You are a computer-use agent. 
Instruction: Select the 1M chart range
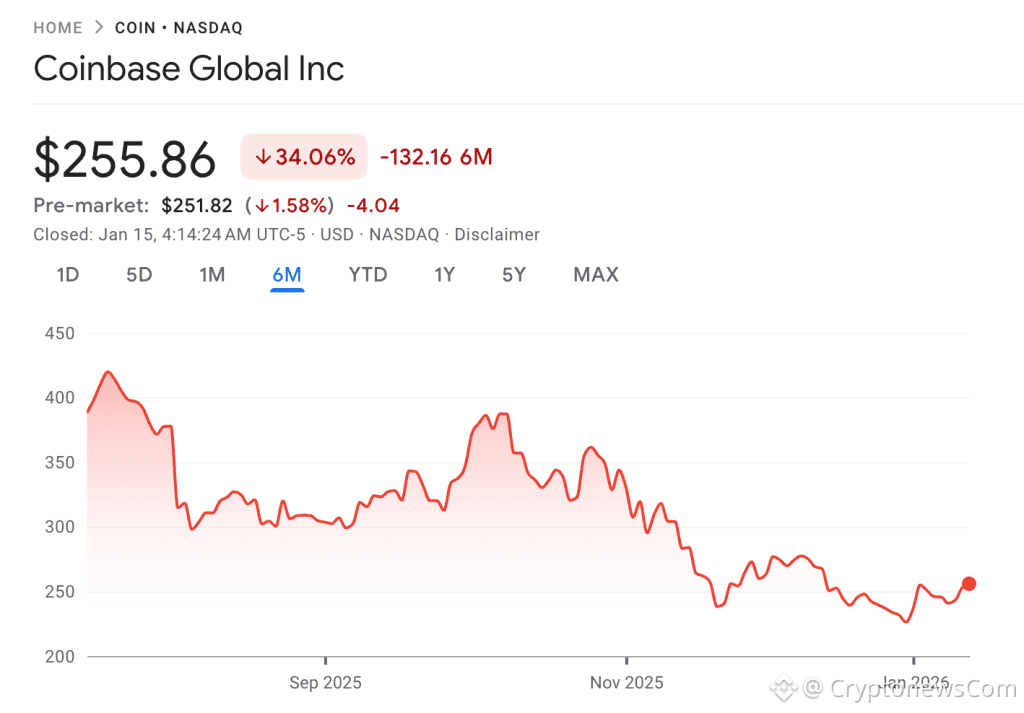coord(212,274)
